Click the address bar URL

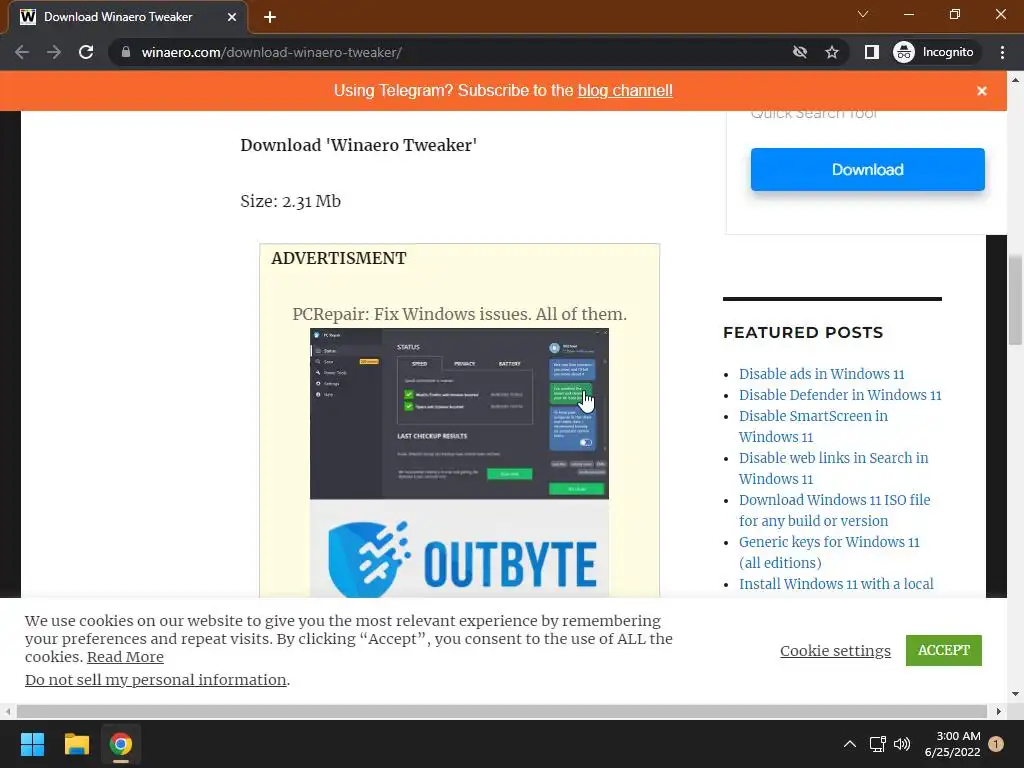pos(272,52)
